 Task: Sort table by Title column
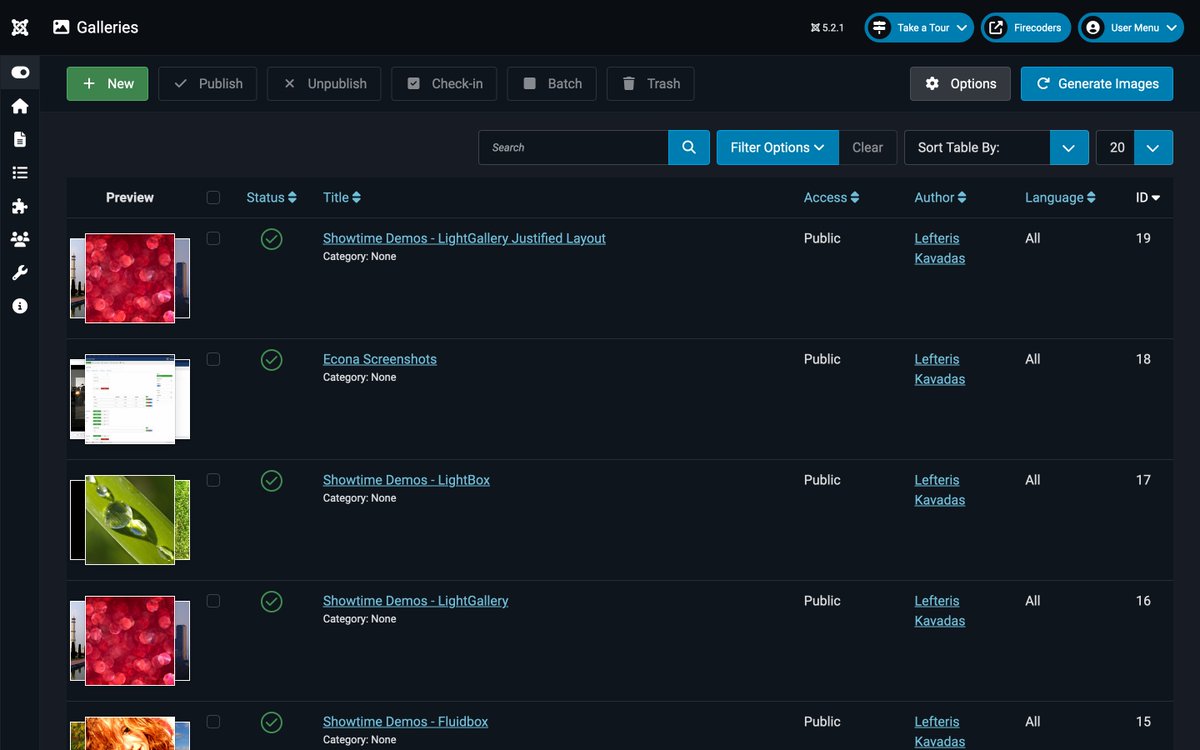(342, 198)
